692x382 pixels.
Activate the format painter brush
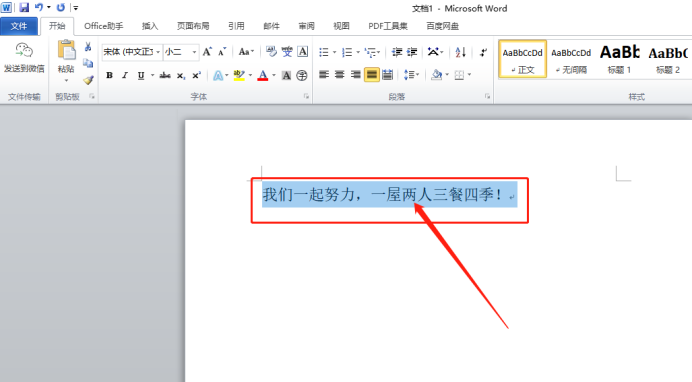[88, 80]
